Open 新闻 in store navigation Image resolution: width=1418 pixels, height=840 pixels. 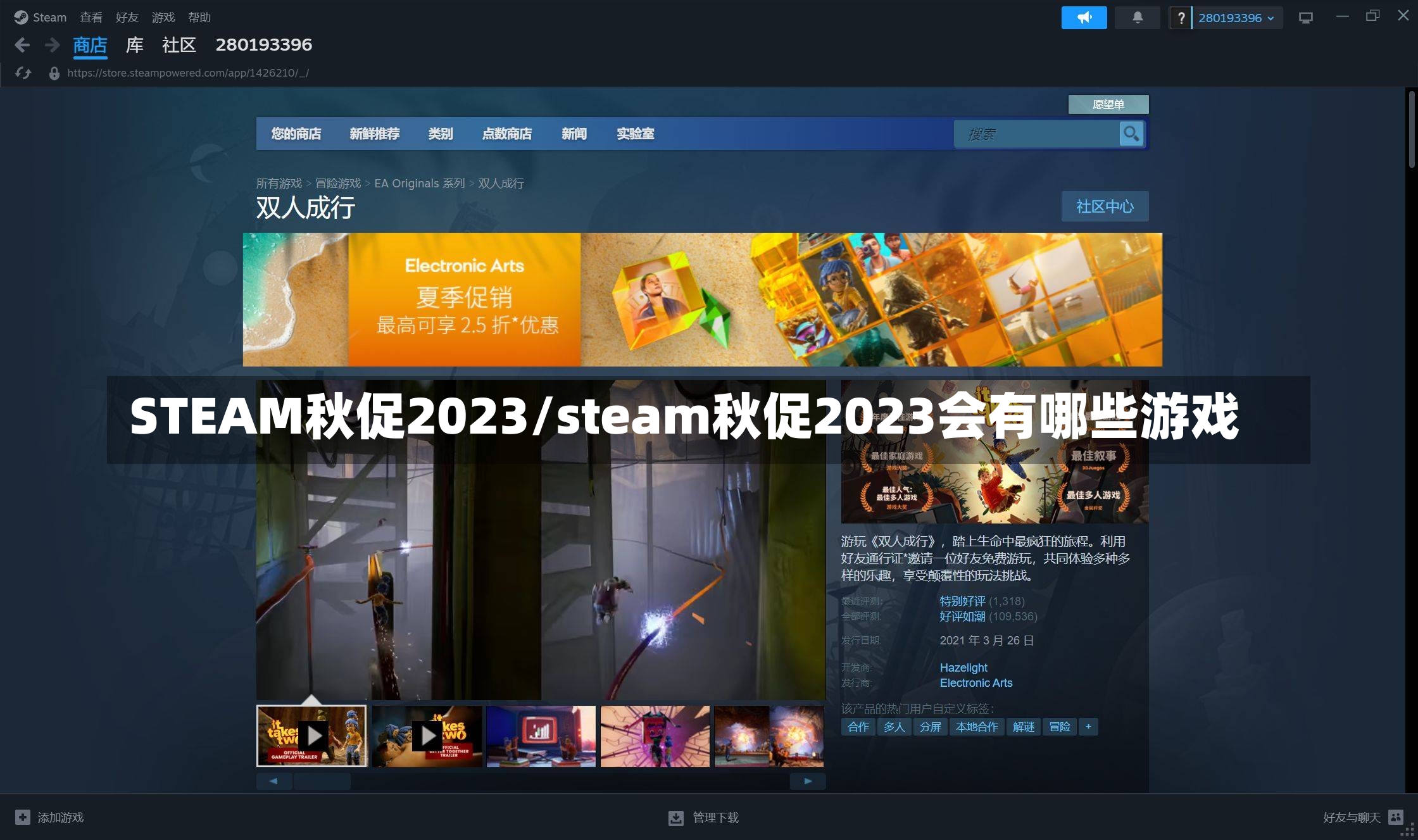pos(574,134)
